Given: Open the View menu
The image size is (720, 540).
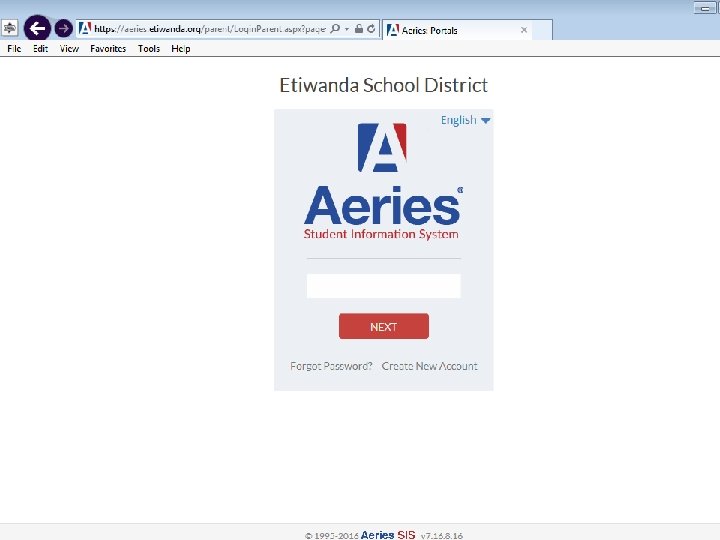Looking at the screenshot, I should coord(69,49).
